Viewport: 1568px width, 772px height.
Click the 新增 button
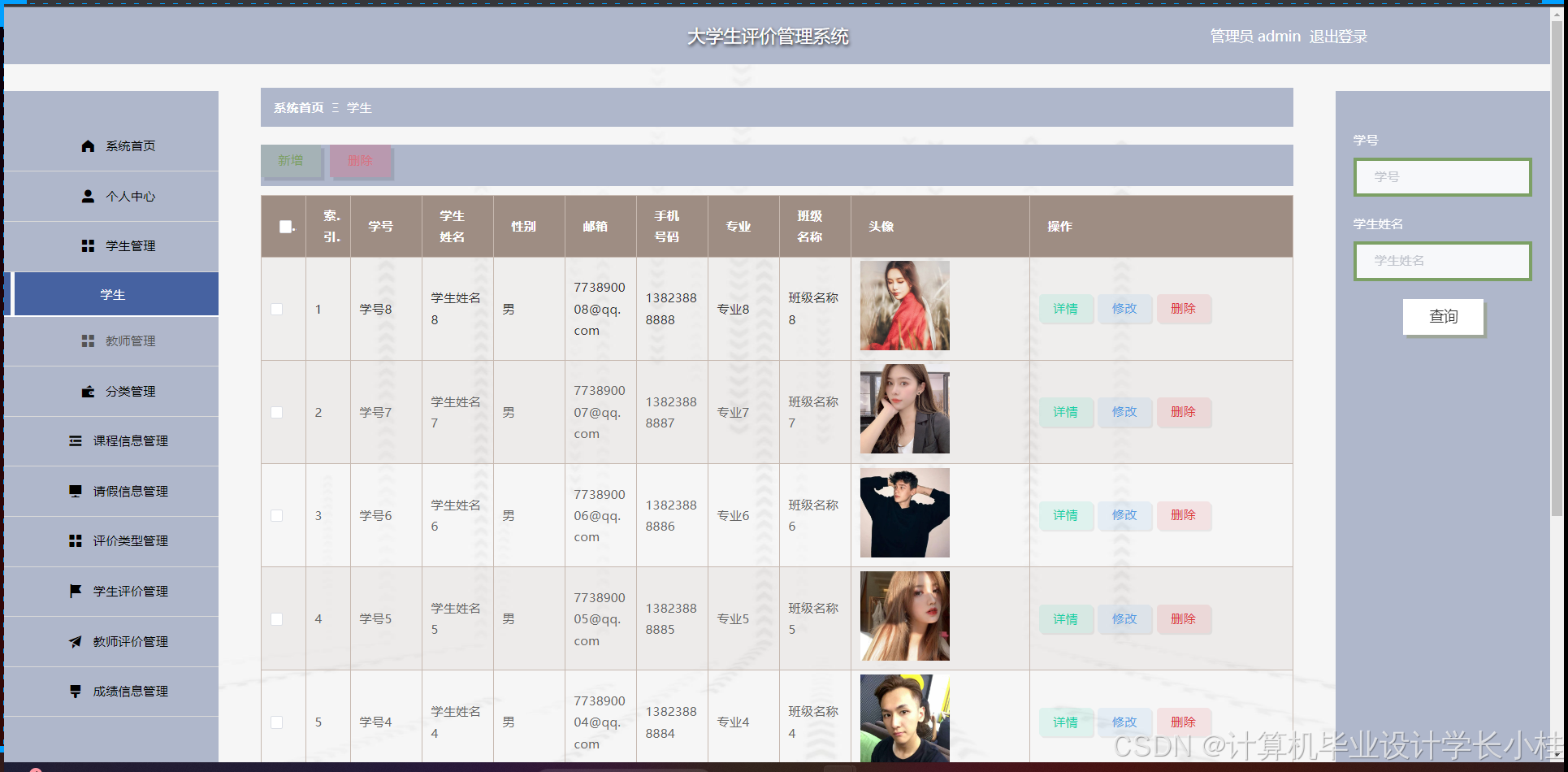(x=291, y=161)
